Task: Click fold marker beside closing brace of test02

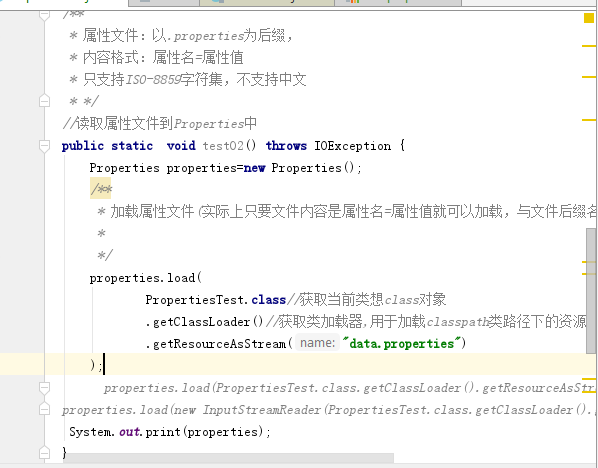Action: (44, 453)
